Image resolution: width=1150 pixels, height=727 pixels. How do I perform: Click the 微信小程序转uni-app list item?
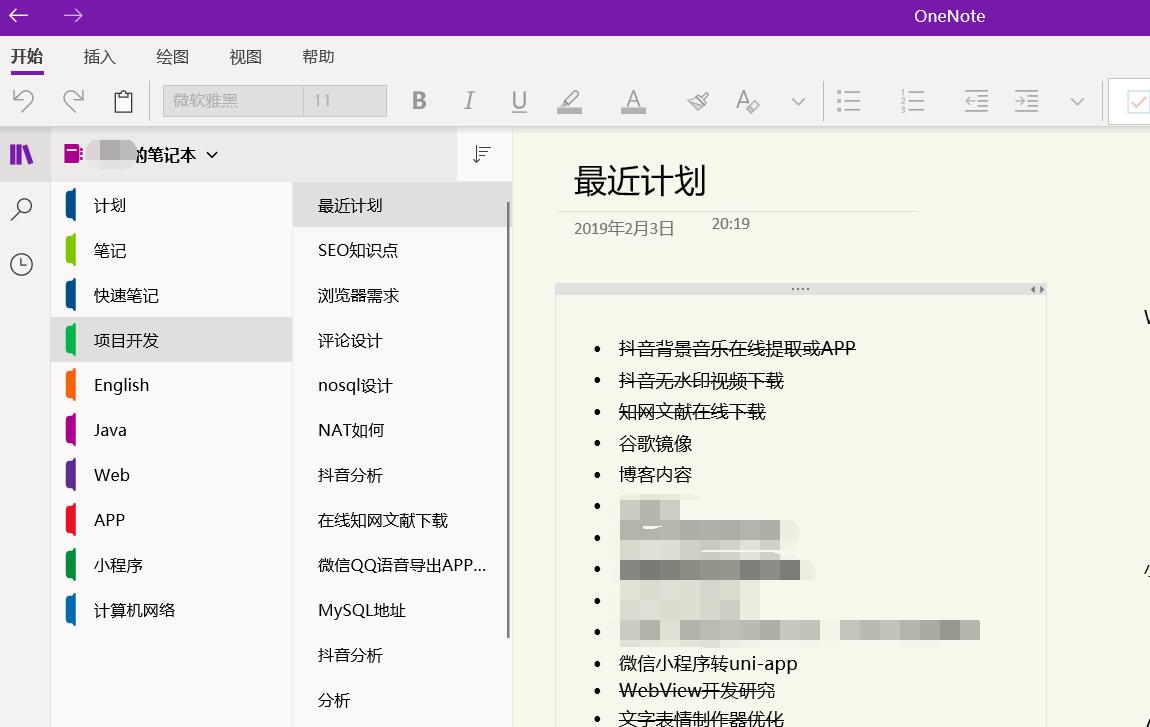pos(708,663)
